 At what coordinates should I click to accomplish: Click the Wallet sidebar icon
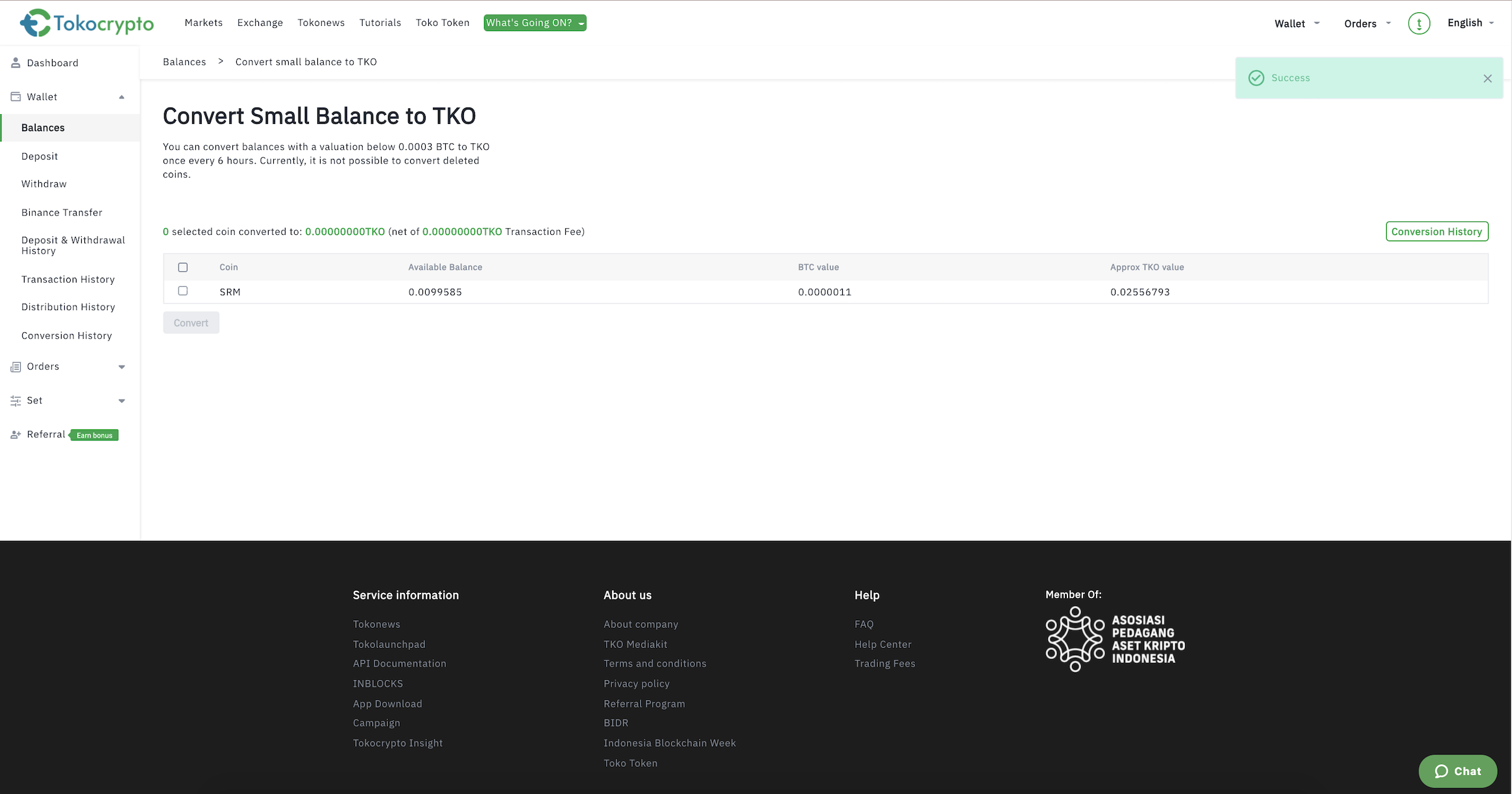click(x=16, y=97)
